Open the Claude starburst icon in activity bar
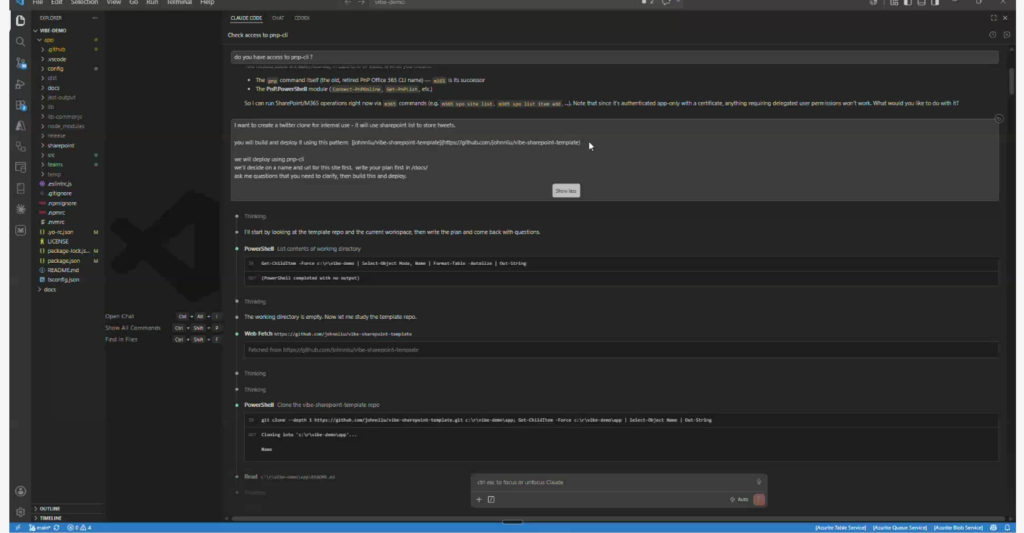Image resolution: width=1024 pixels, height=533 pixels. pos(20,209)
